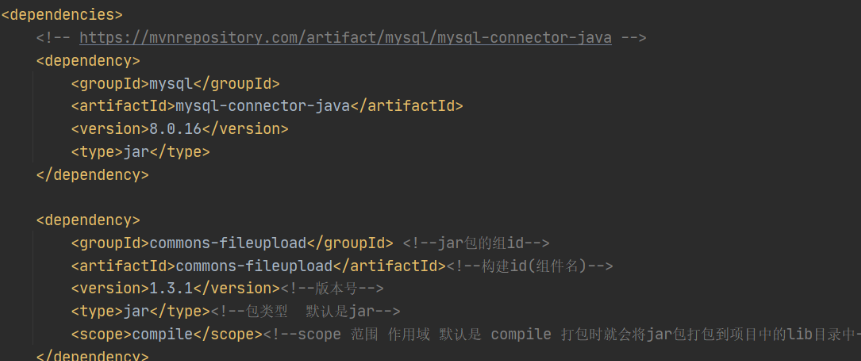Click version number 8.0.16
The image size is (861, 361).
coord(175,129)
